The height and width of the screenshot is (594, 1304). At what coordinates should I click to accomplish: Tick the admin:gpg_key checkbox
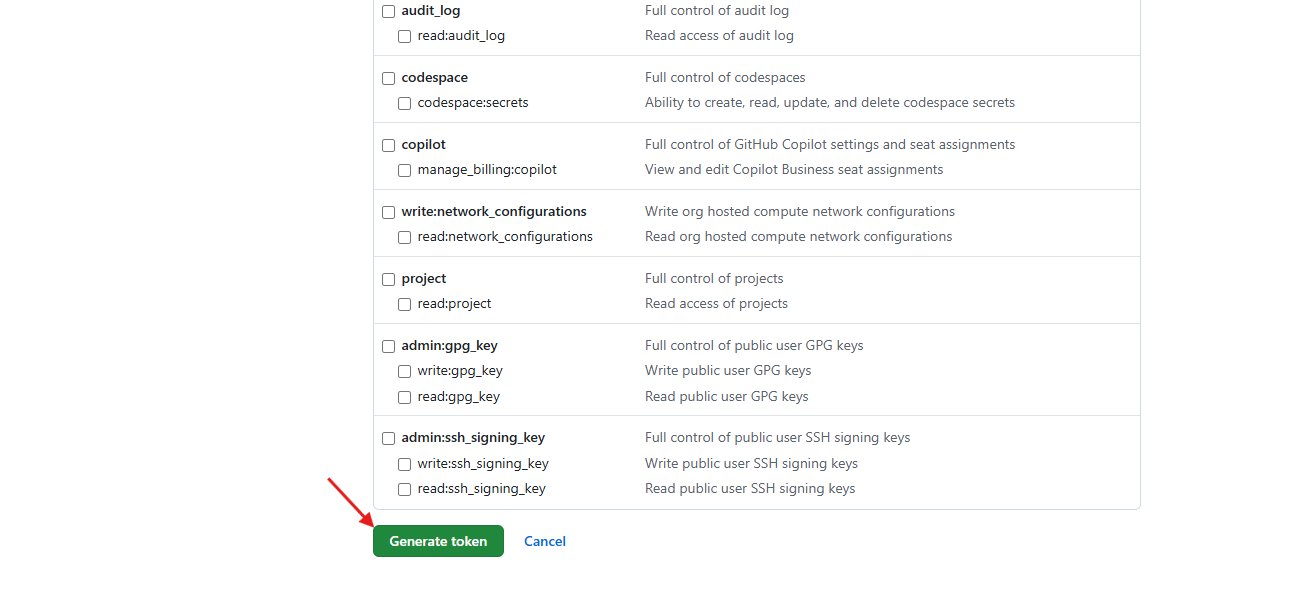[389, 346]
